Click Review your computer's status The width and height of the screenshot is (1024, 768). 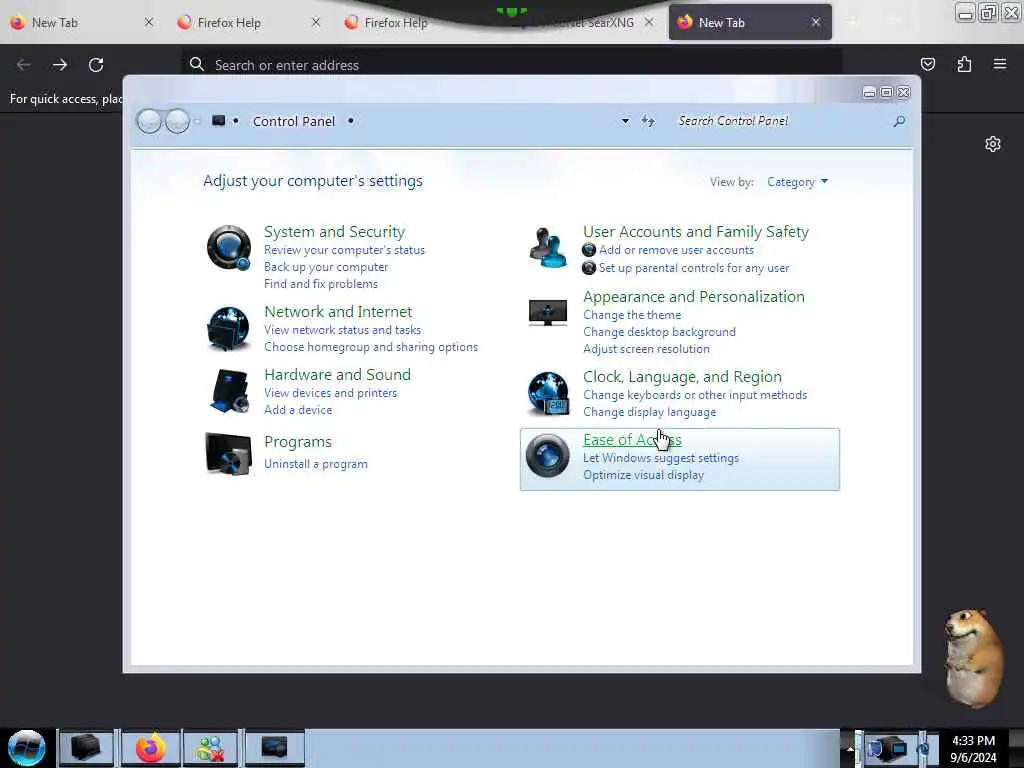point(344,250)
